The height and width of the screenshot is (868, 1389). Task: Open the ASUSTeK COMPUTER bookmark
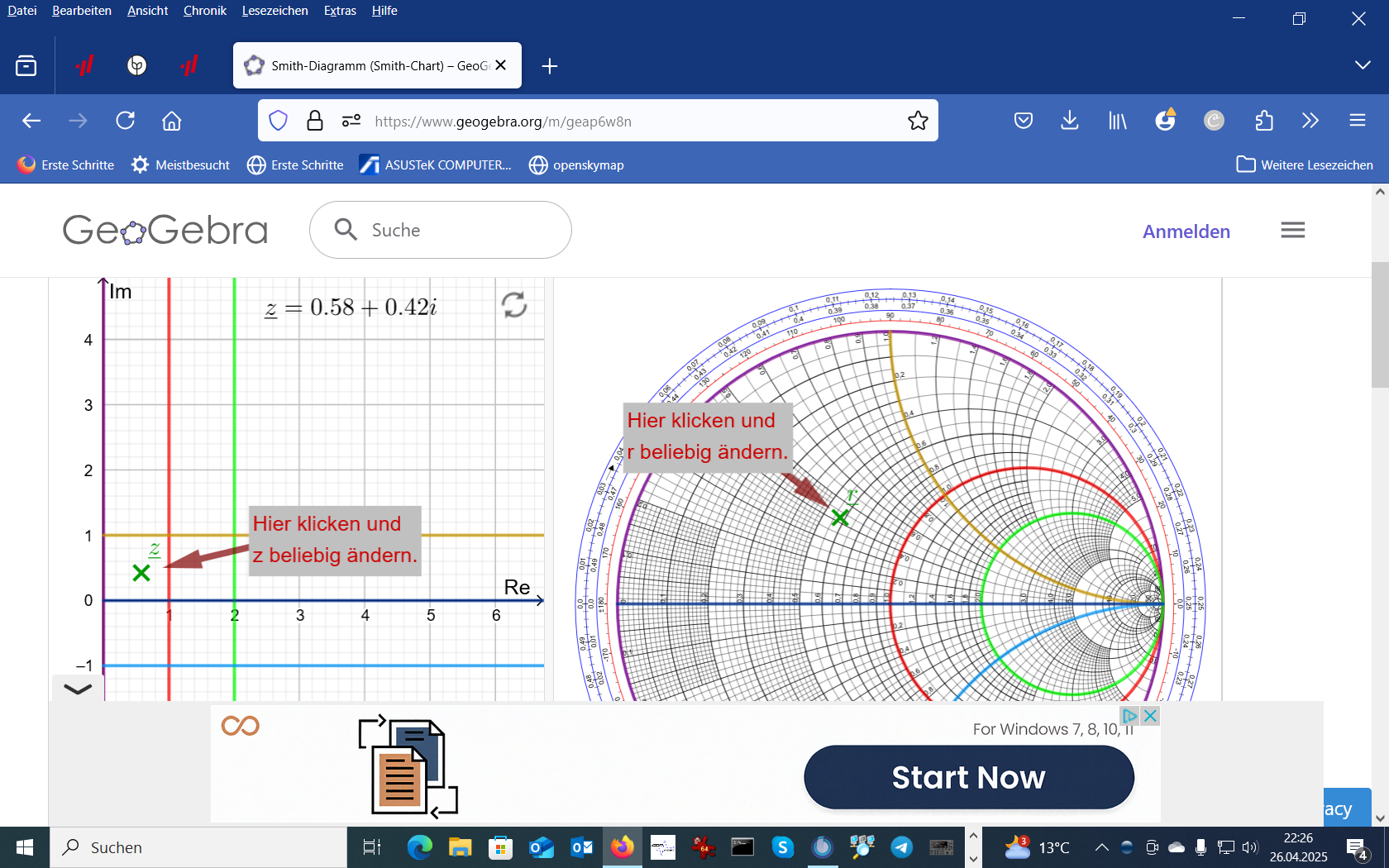point(436,165)
